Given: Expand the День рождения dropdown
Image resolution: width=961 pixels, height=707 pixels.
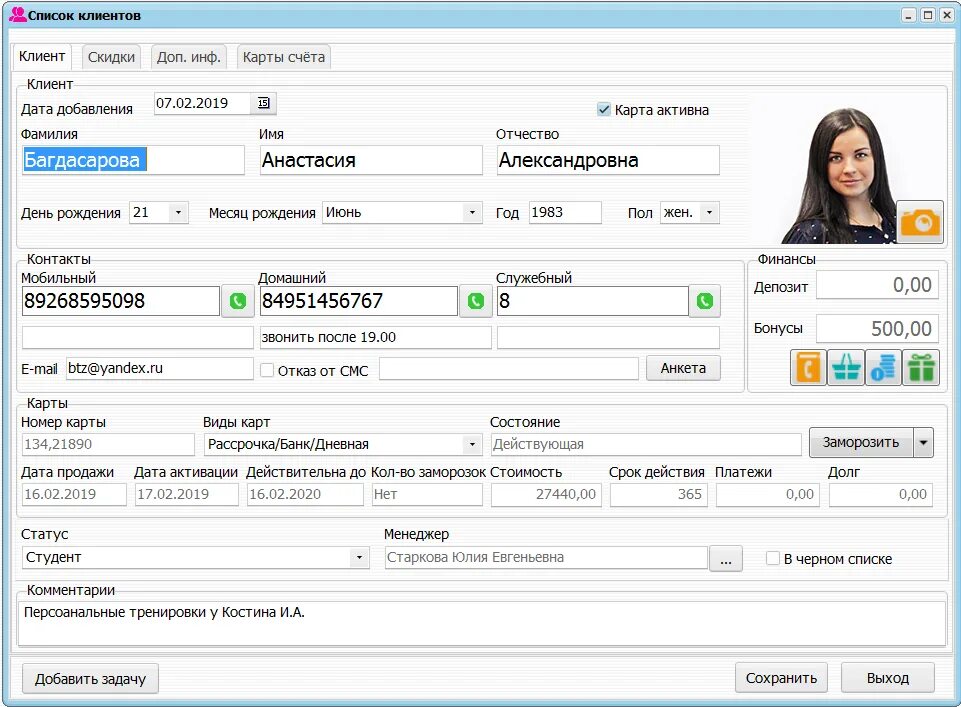Looking at the screenshot, I should (x=178, y=213).
